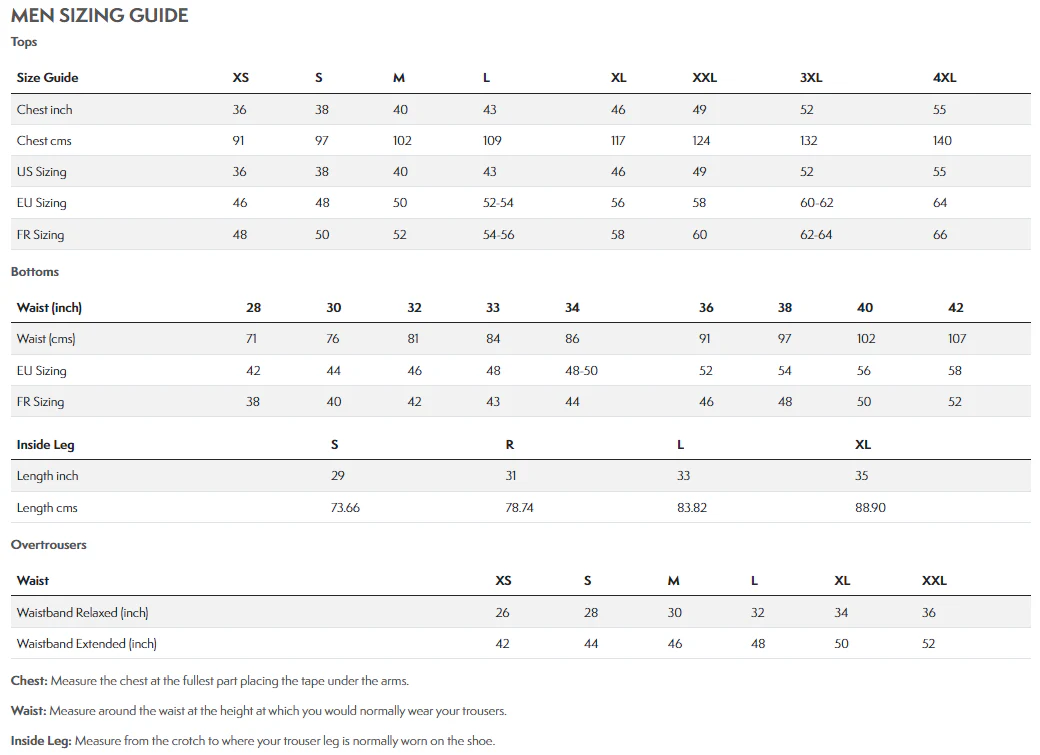
Task: Click the Chest inch row label
Action: 44,109
